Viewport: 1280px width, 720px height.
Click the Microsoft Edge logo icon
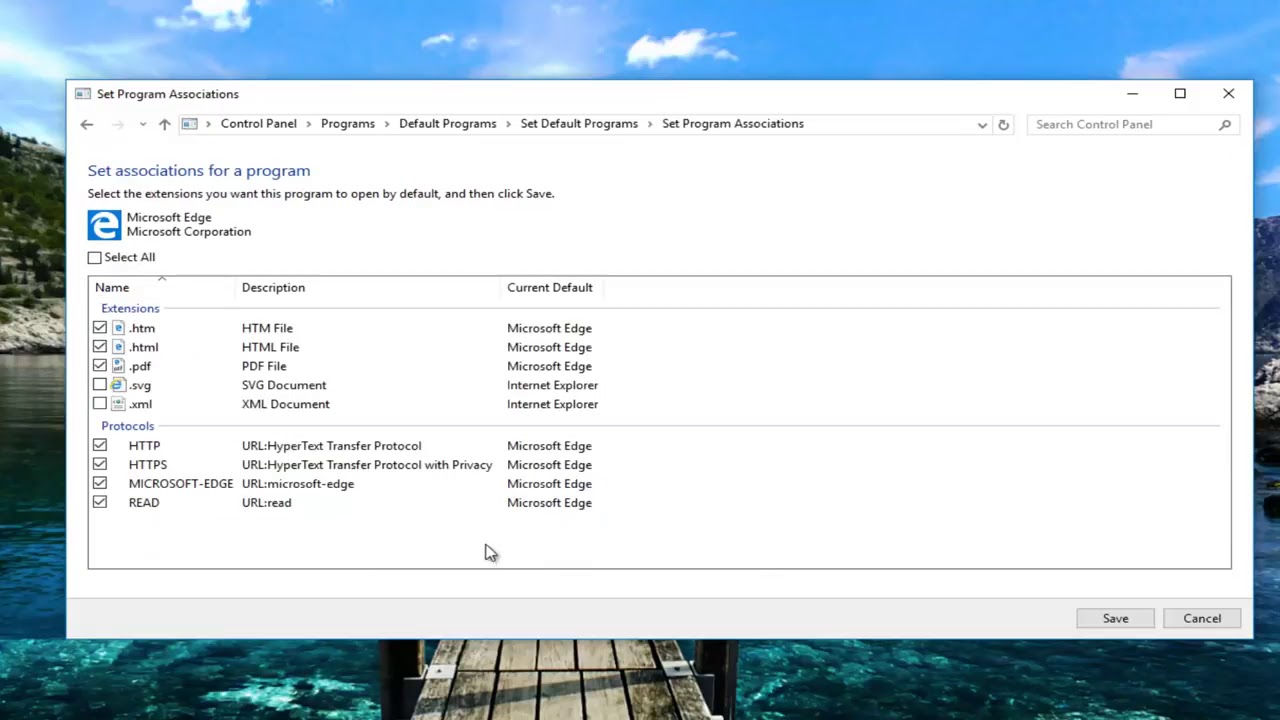104,224
